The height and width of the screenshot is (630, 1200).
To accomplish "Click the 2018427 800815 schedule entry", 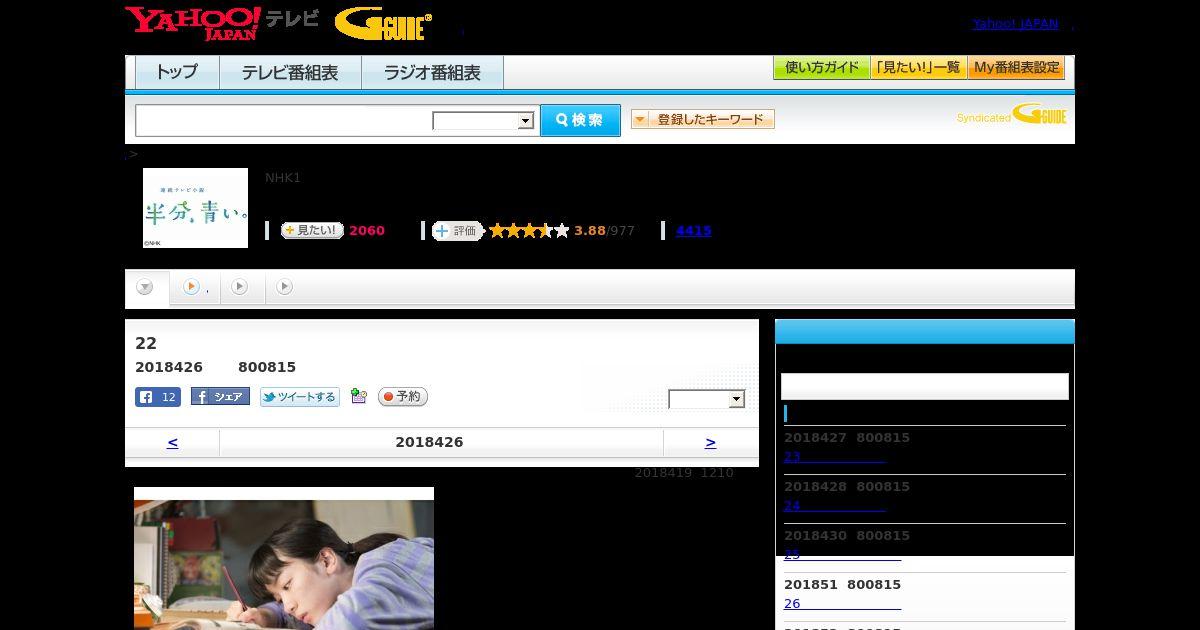I will 847,438.
